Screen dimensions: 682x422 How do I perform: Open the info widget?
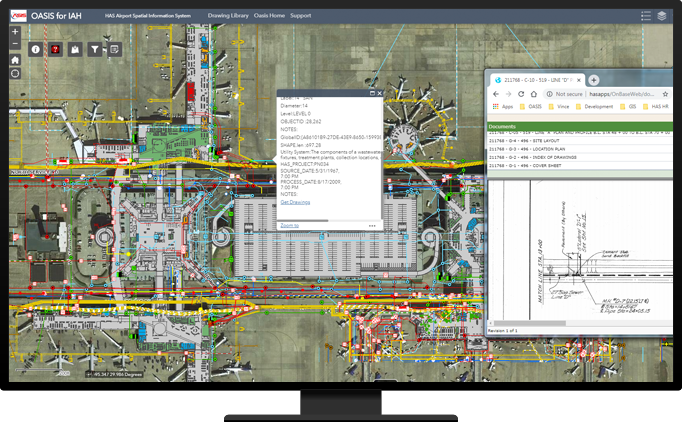coord(36,50)
